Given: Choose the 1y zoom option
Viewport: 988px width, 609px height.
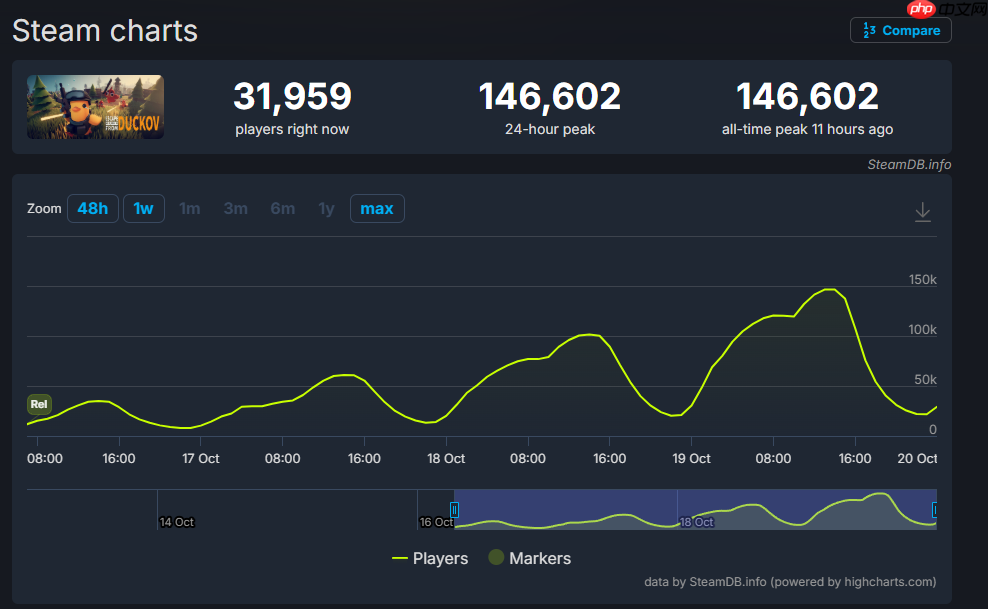Looking at the screenshot, I should click(326, 209).
